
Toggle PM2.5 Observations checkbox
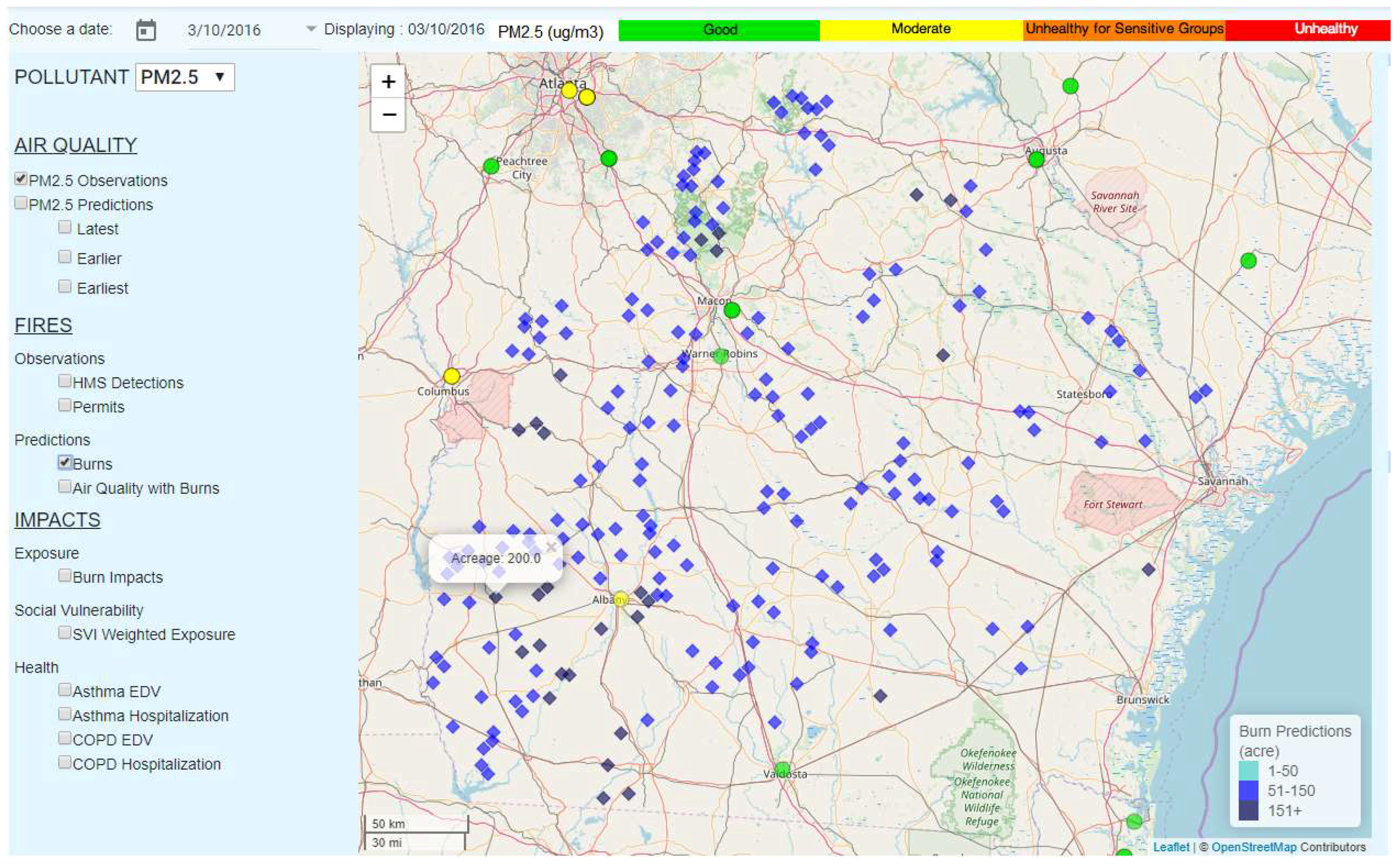tap(21, 178)
